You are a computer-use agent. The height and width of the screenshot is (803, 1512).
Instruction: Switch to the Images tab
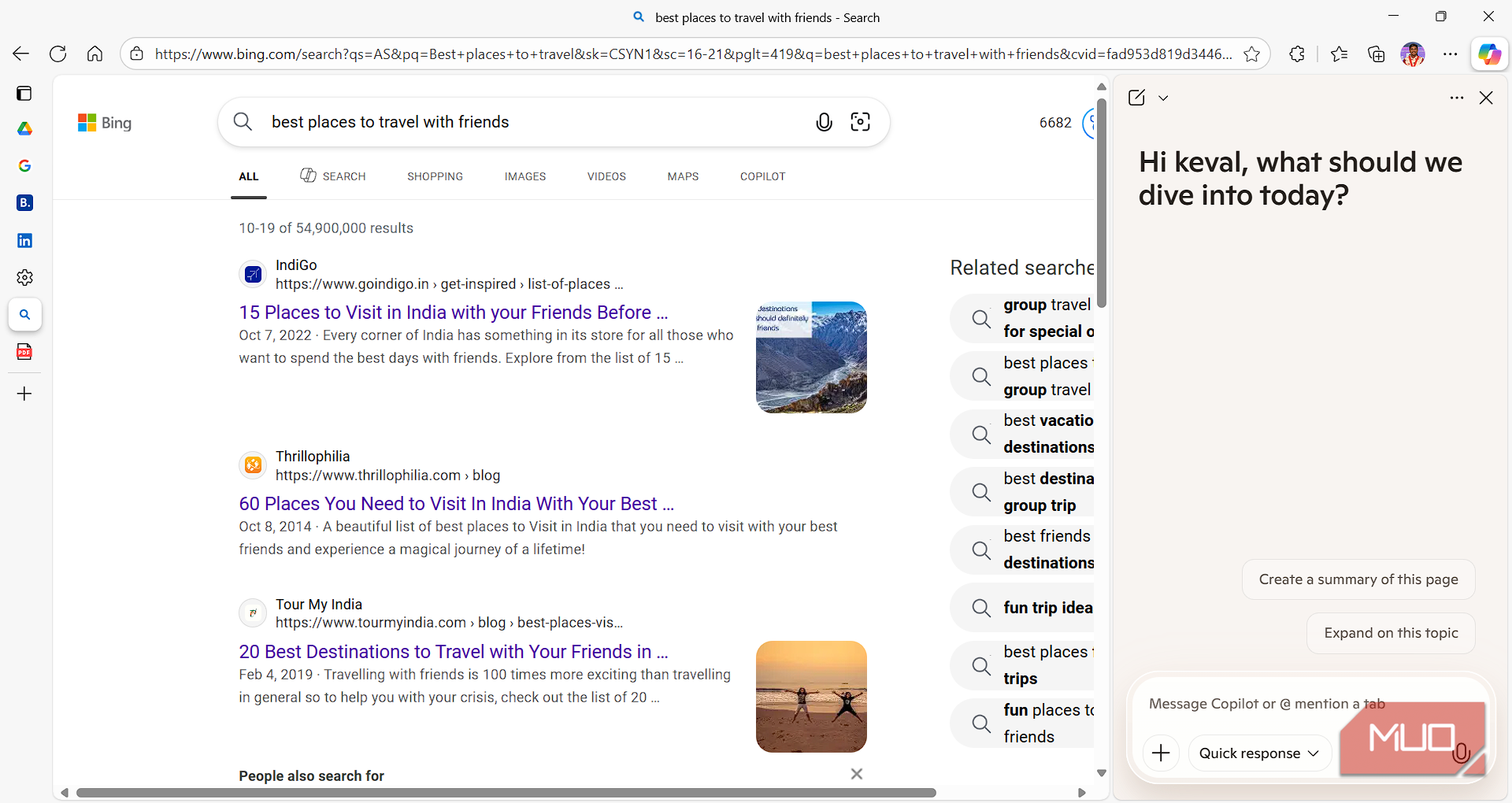(x=525, y=176)
